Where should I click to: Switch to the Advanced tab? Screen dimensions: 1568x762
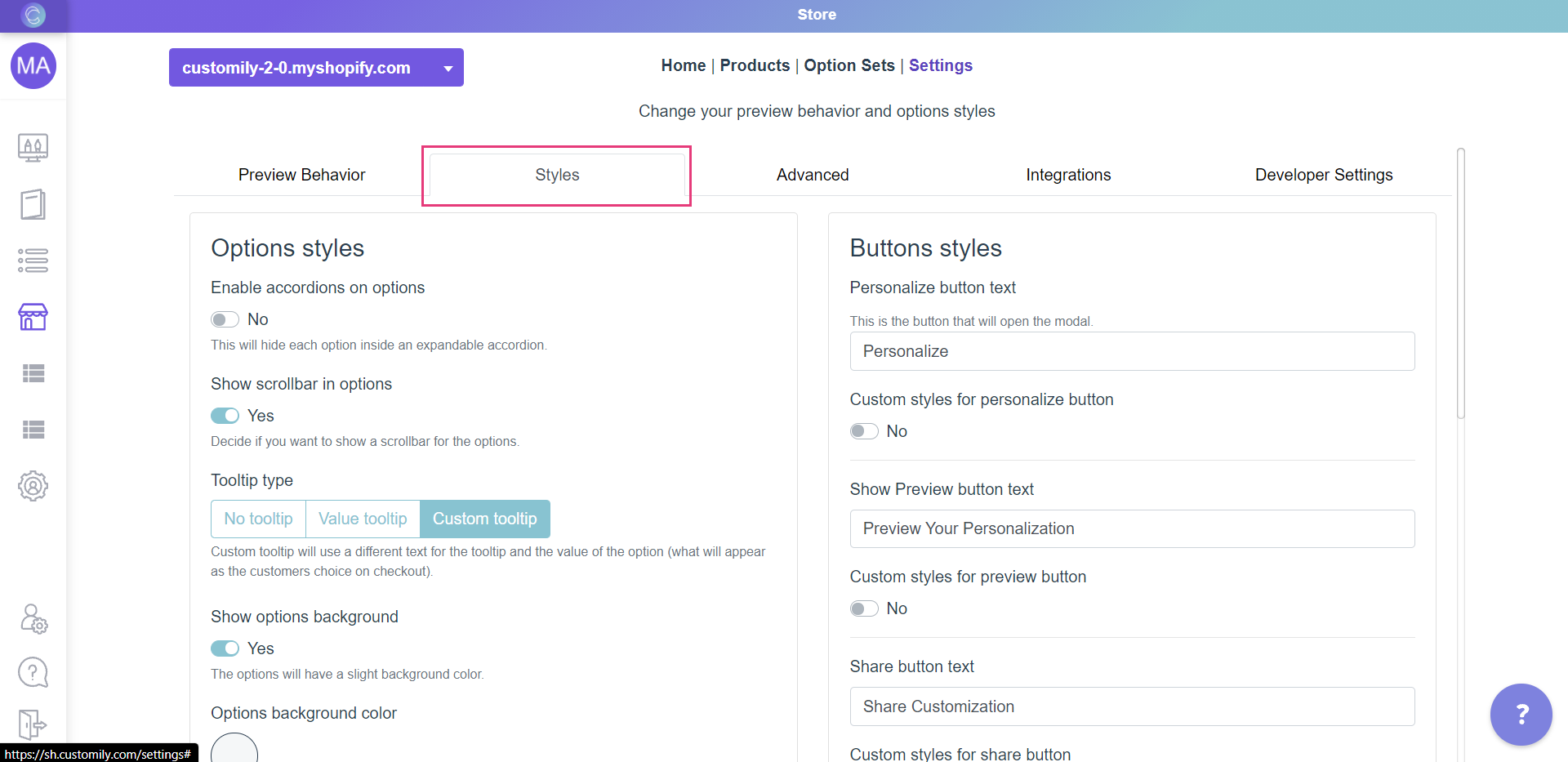tap(813, 175)
